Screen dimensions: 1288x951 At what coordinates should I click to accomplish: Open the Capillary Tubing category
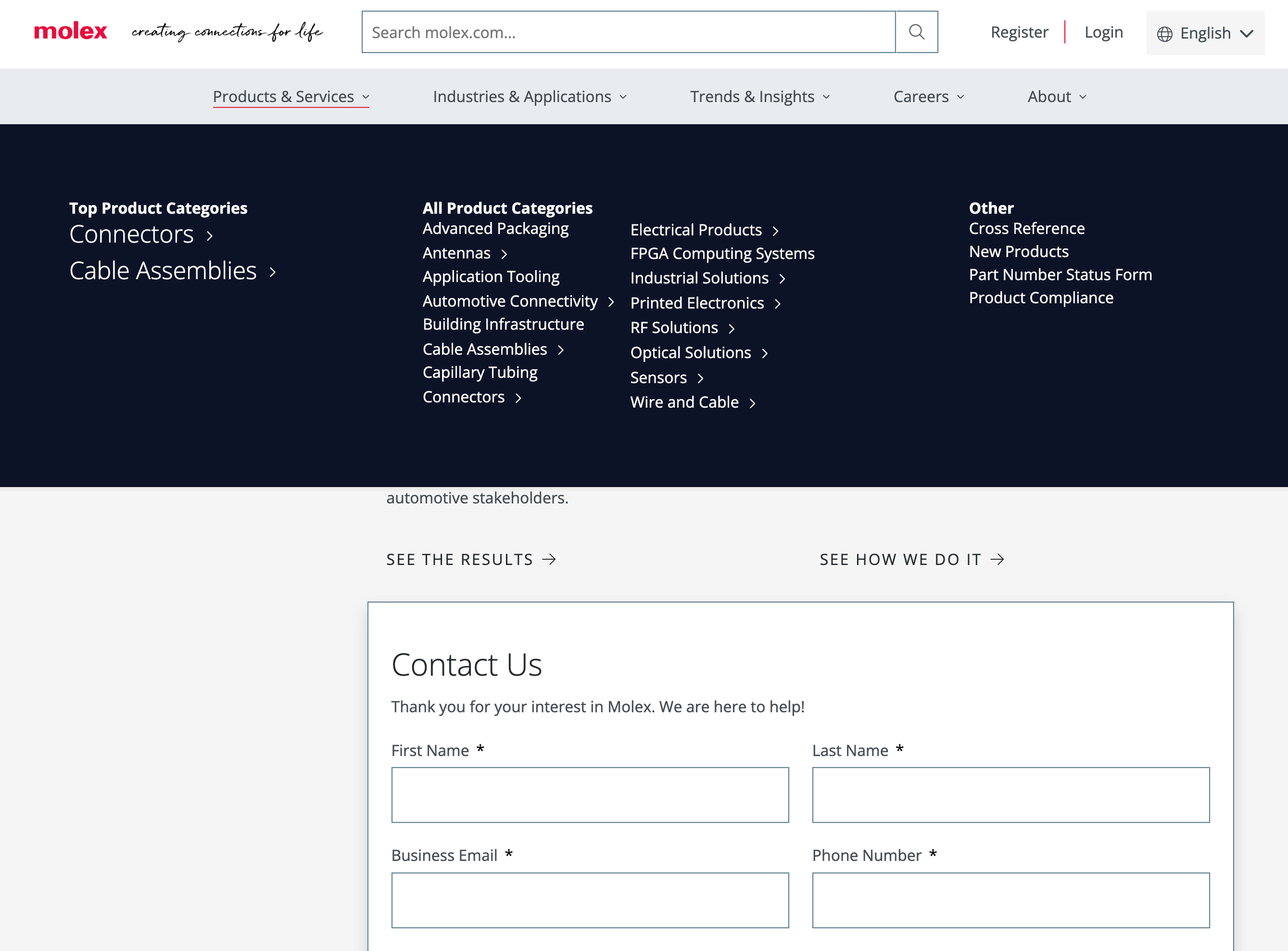point(480,373)
